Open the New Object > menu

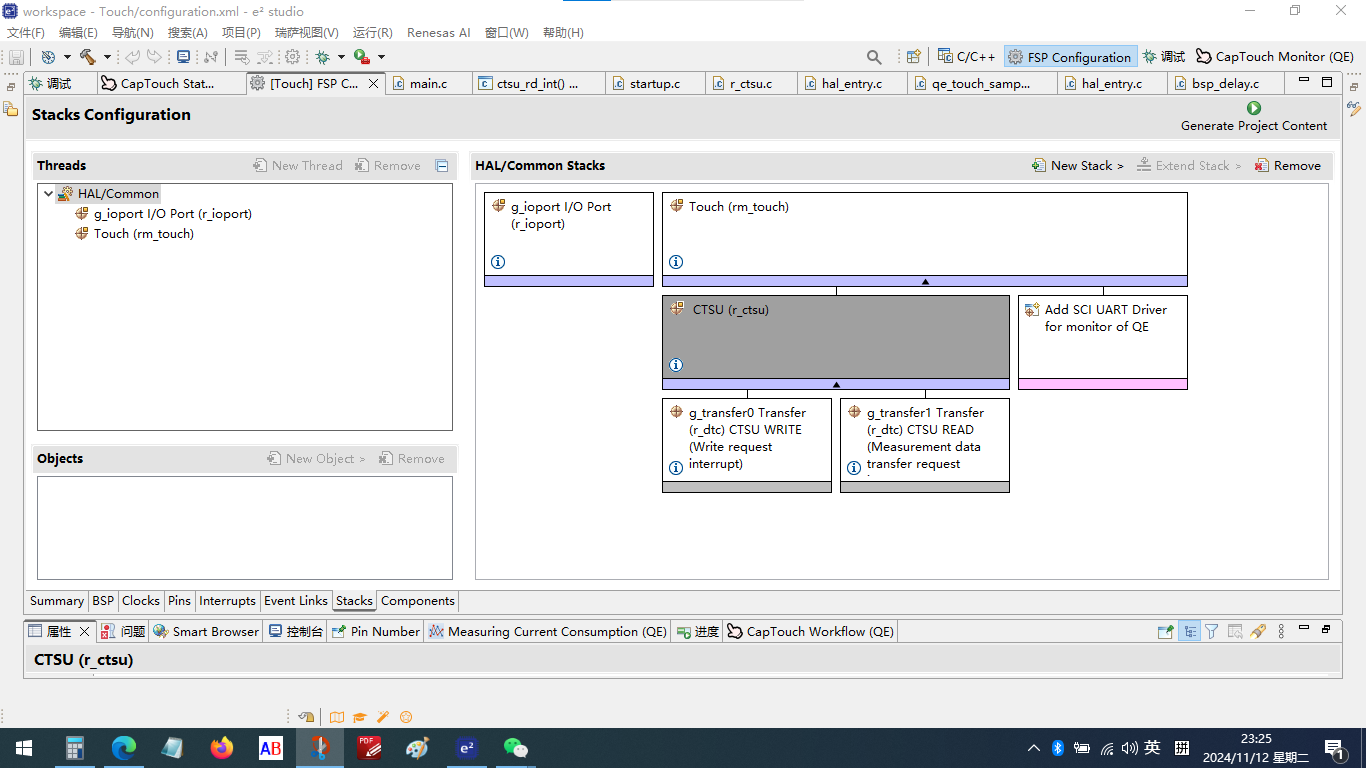317,459
